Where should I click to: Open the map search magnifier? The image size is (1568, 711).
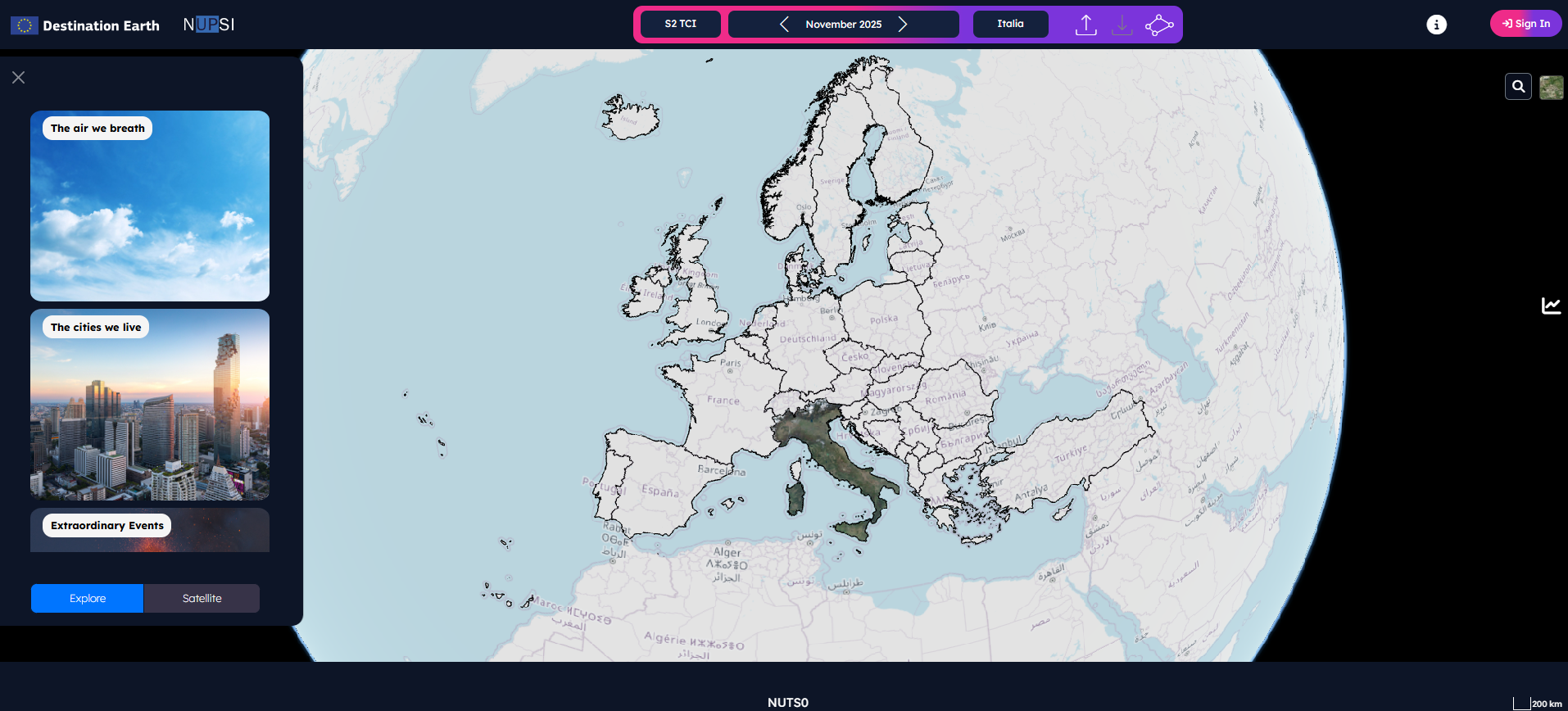[x=1518, y=86]
